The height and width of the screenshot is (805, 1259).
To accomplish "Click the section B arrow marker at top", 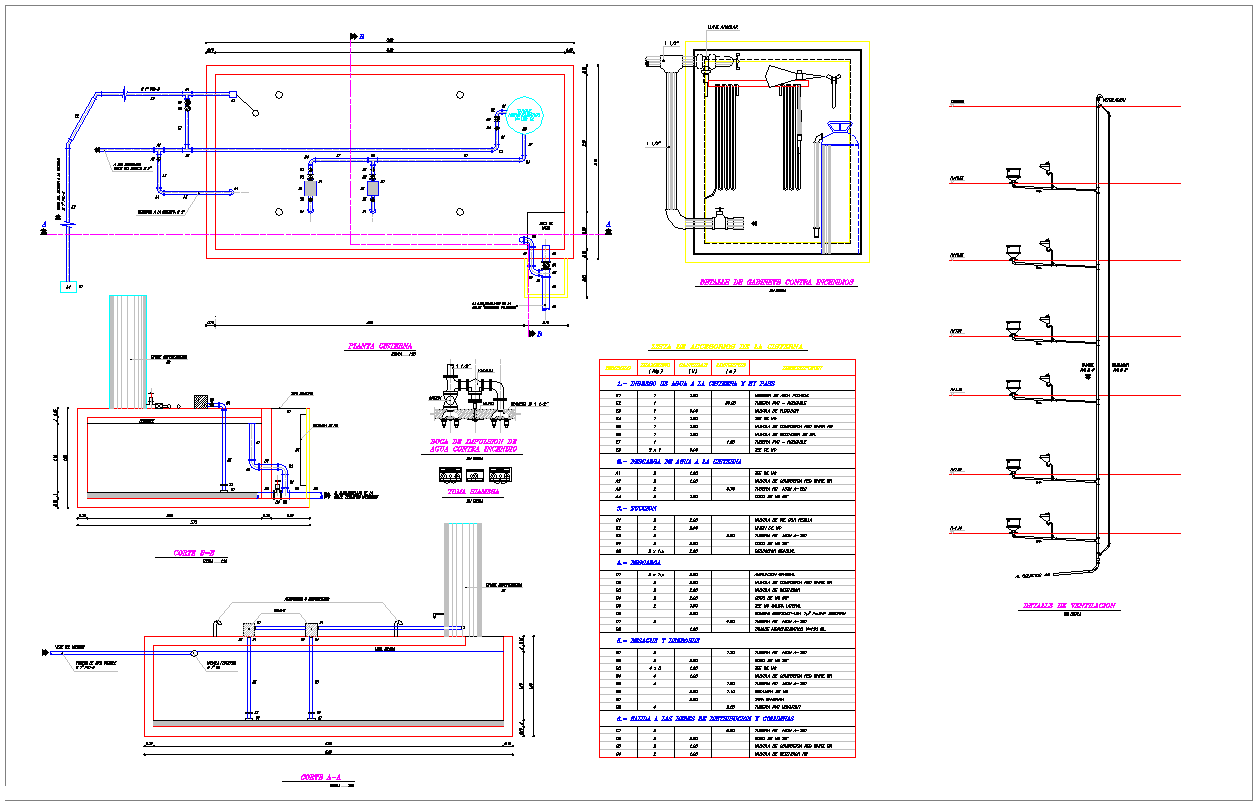I will (355, 37).
